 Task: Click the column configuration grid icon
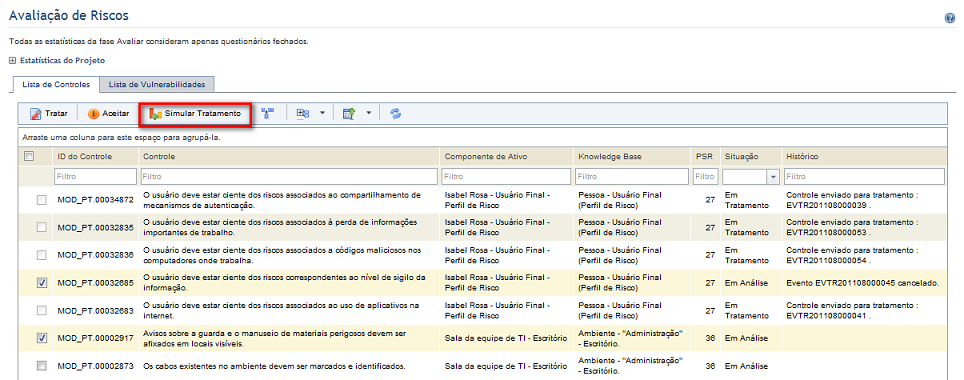(x=302, y=113)
